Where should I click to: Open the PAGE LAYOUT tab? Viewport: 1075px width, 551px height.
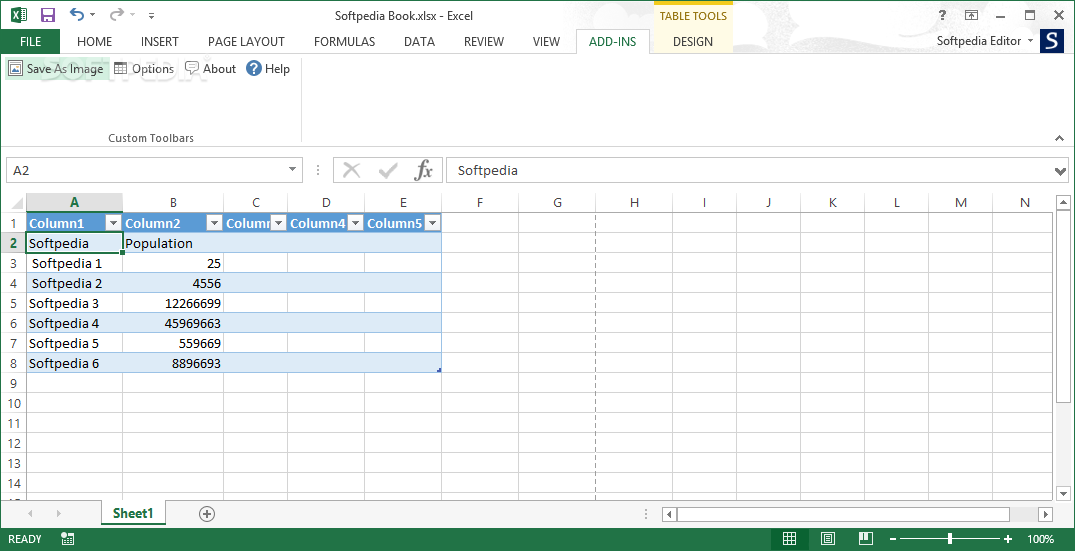tap(246, 41)
